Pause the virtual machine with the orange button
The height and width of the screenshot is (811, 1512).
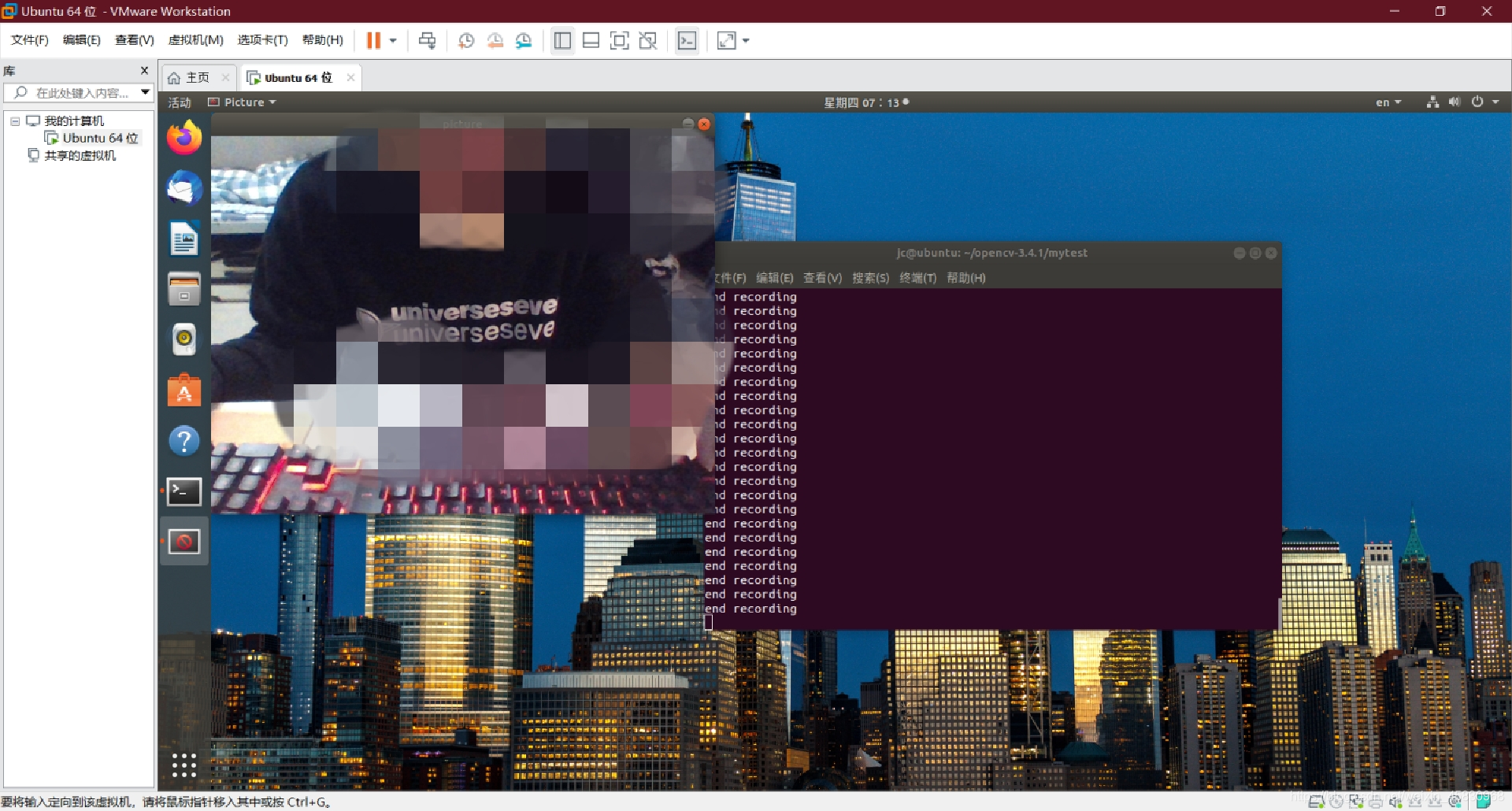373,40
